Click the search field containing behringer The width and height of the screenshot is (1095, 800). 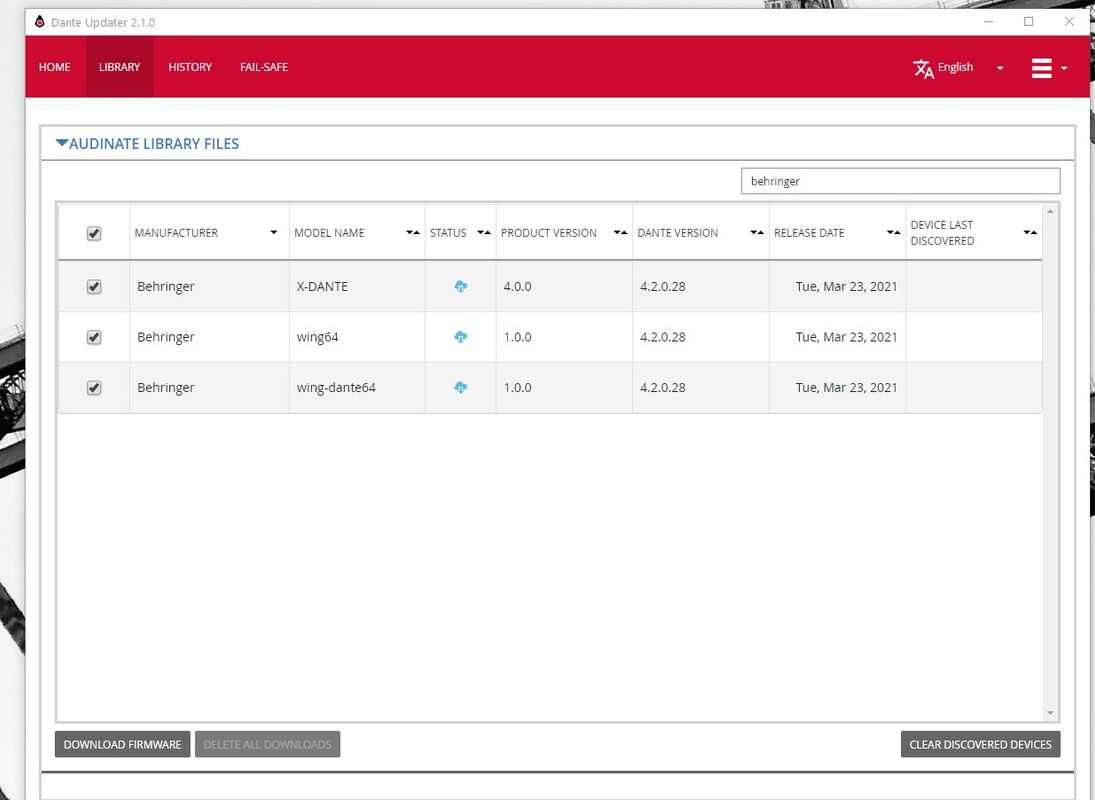[x=900, y=181]
